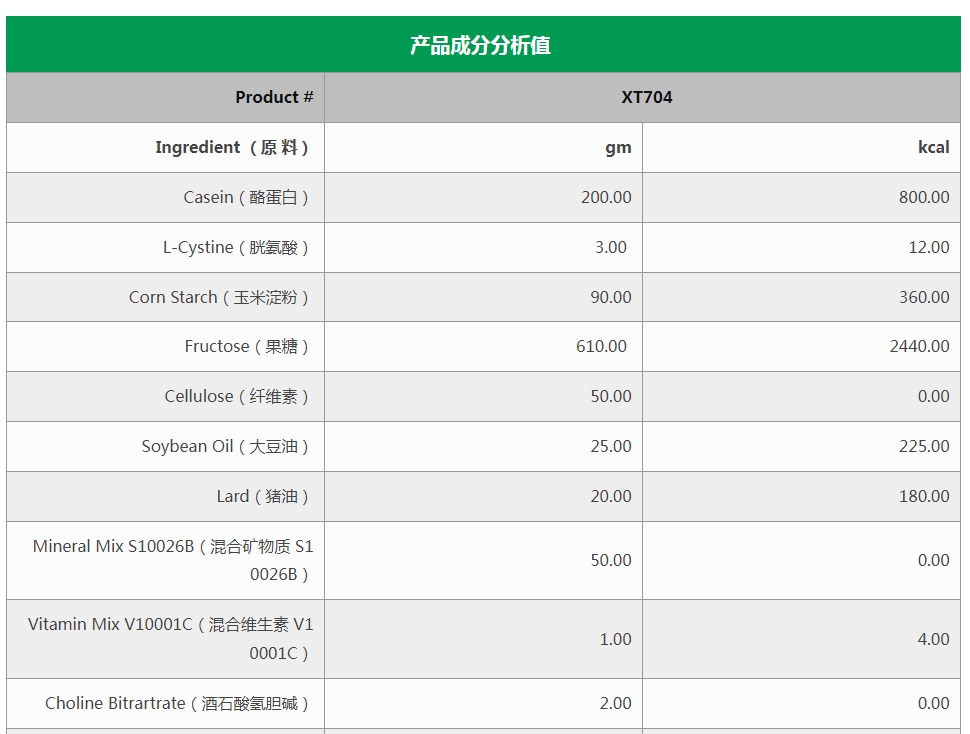Select the Mineral Mix S10026B cell
This screenshot has height=734, width=970.
pos(165,560)
